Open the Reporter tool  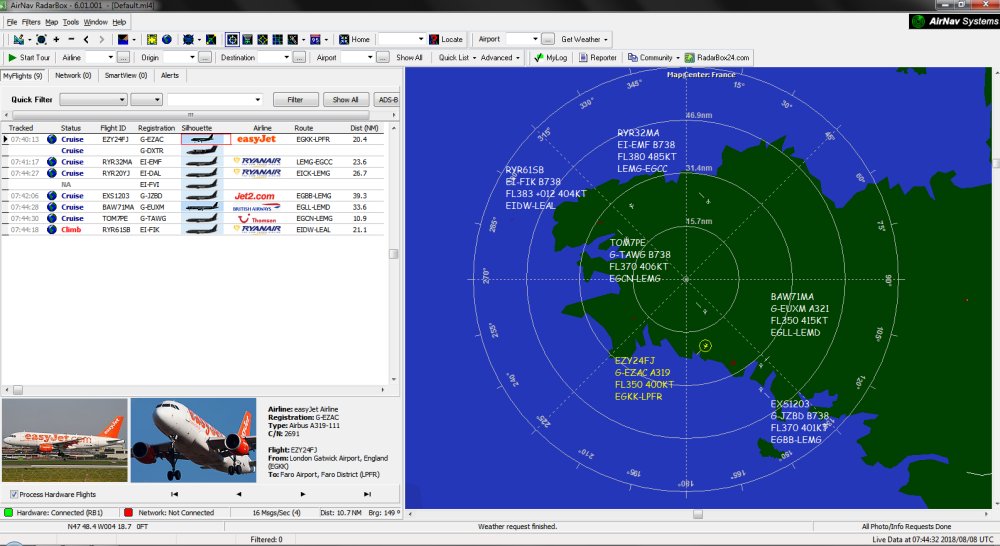coord(597,58)
